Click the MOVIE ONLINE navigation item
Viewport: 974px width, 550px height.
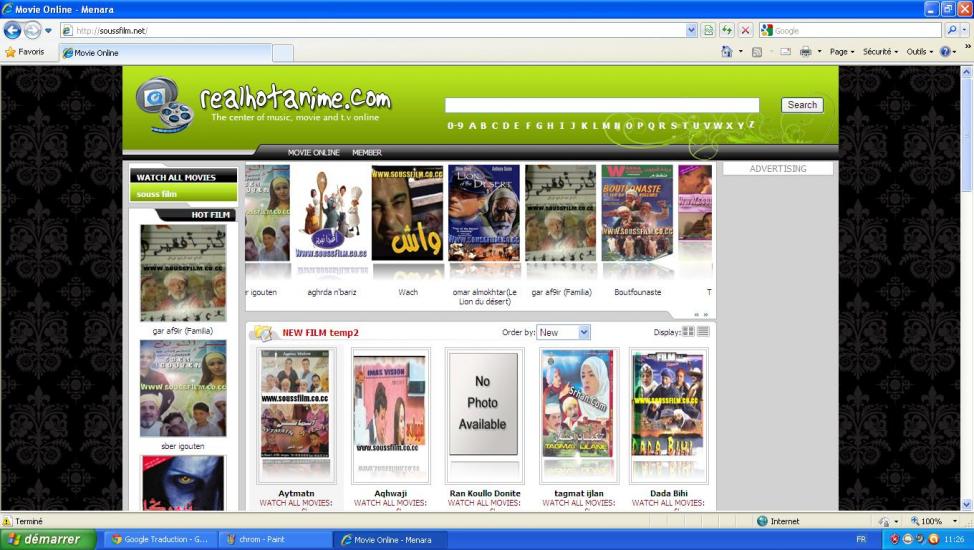pyautogui.click(x=314, y=153)
